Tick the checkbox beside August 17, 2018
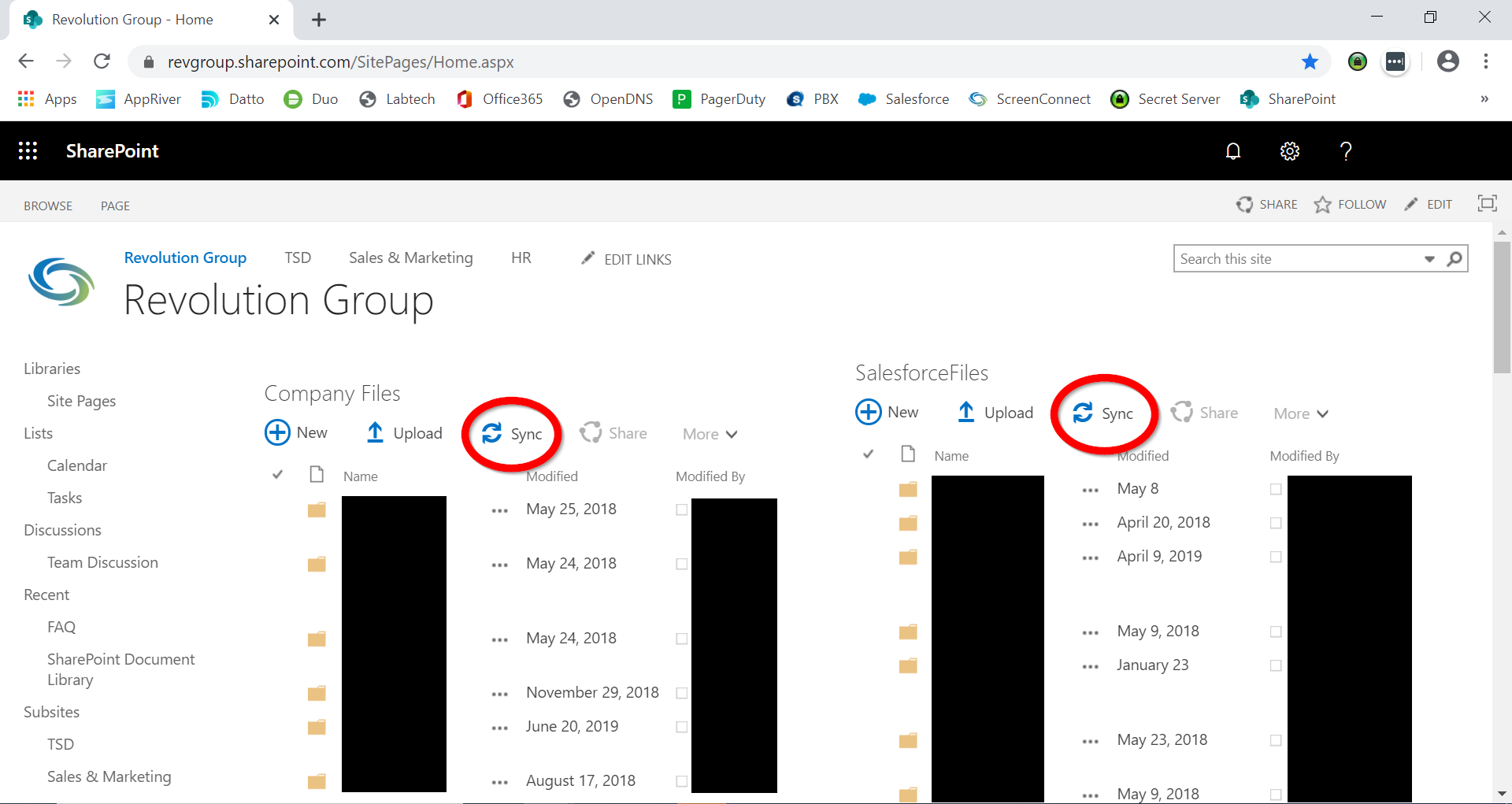Image resolution: width=1512 pixels, height=804 pixels. point(682,781)
